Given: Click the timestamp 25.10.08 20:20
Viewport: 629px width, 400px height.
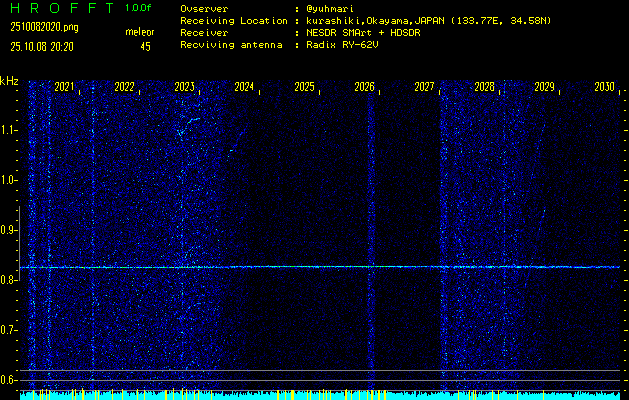Looking at the screenshot, I should click(x=42, y=47).
